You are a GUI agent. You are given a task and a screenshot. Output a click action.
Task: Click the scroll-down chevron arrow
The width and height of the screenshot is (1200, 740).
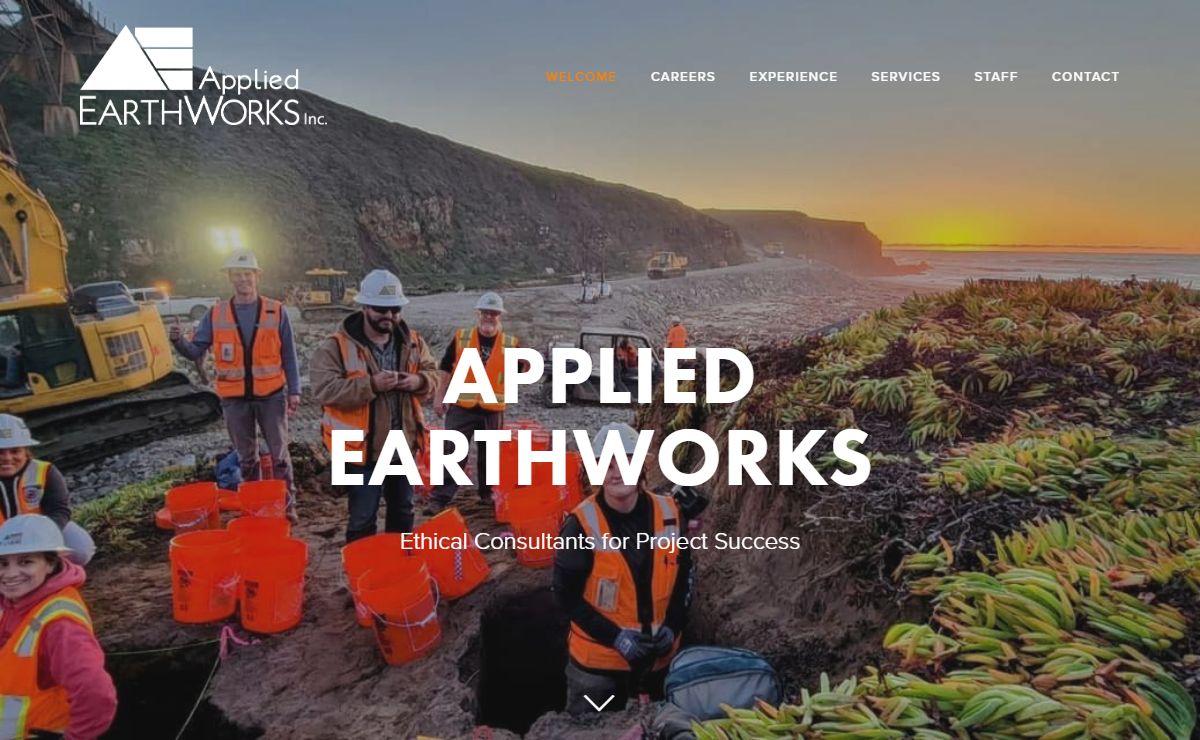pyautogui.click(x=599, y=703)
